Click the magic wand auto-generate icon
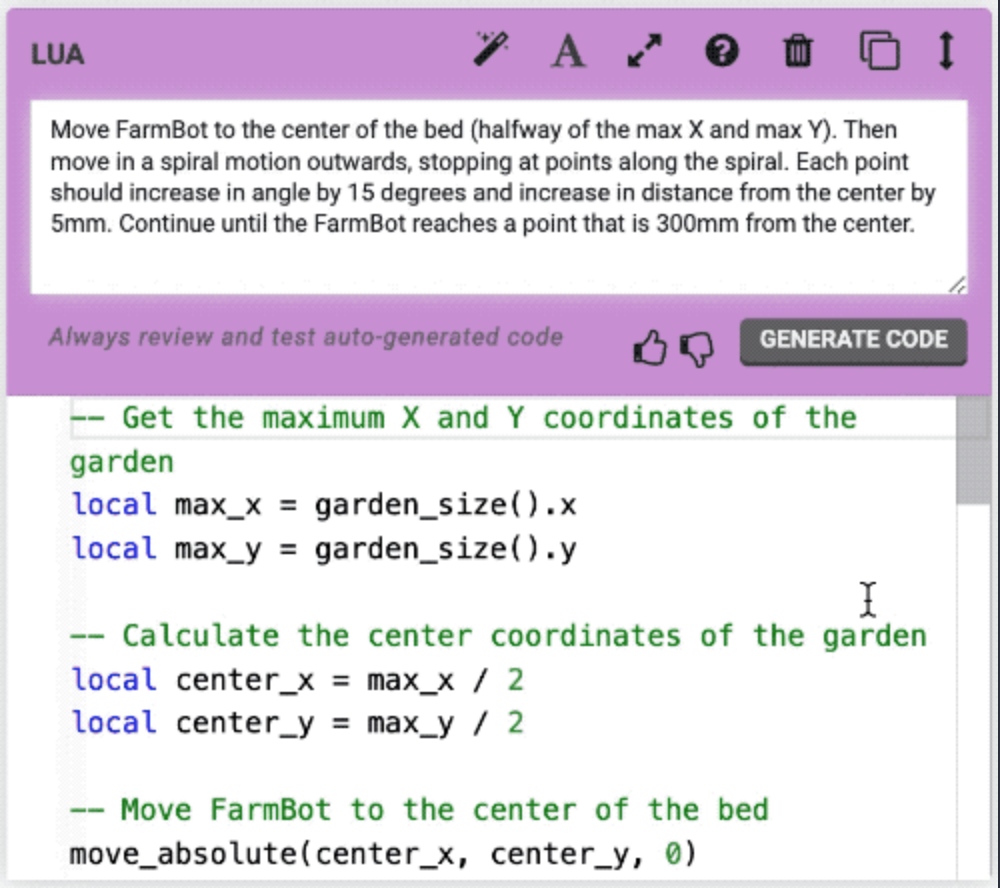Screen dimensions: 1000x892 [490, 49]
